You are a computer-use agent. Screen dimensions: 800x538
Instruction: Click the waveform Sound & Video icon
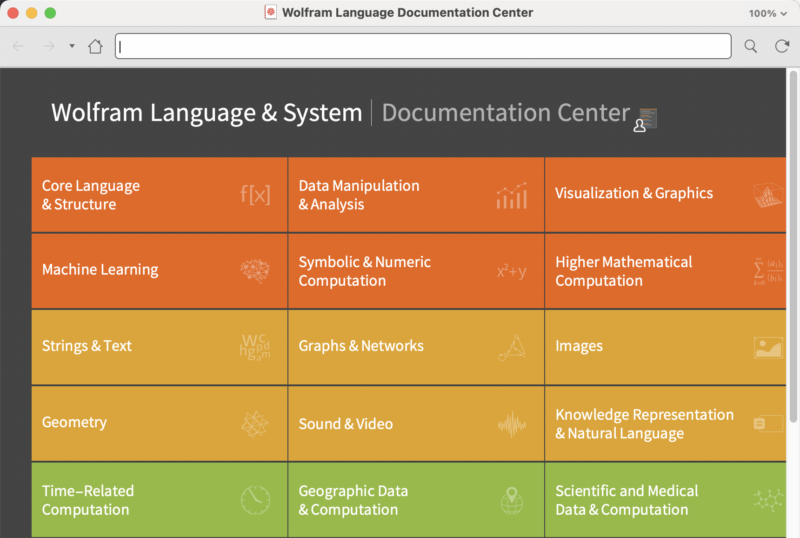[512, 424]
